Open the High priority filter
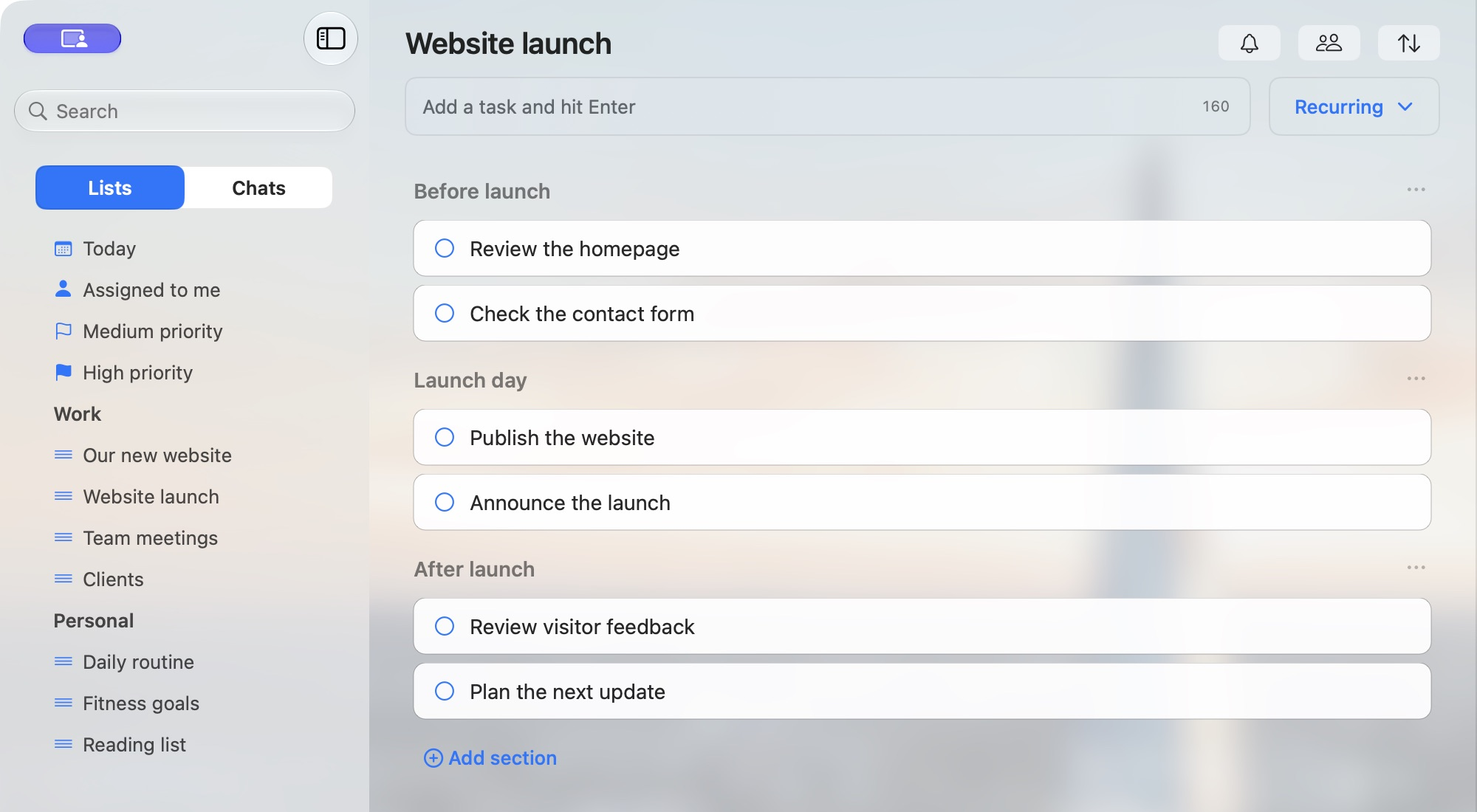Screen dimensions: 1477x812 [x=138, y=373]
